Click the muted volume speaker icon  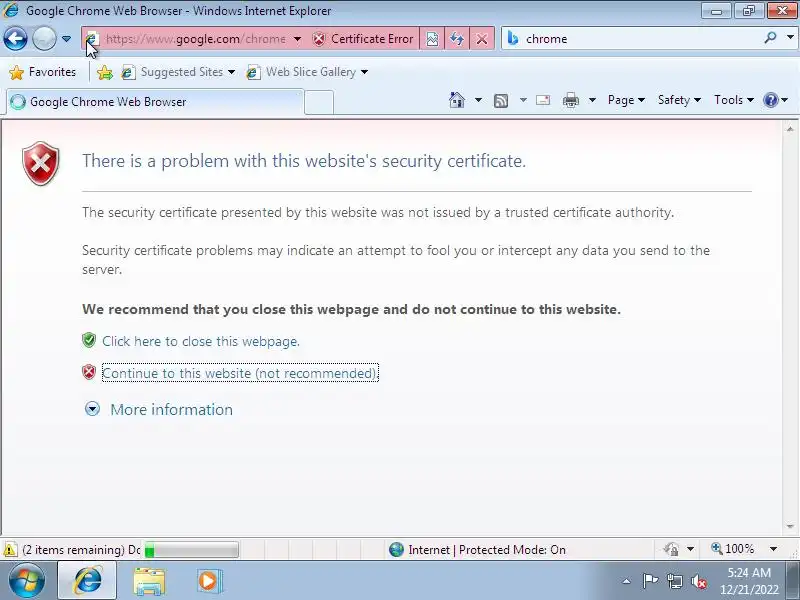(x=699, y=581)
